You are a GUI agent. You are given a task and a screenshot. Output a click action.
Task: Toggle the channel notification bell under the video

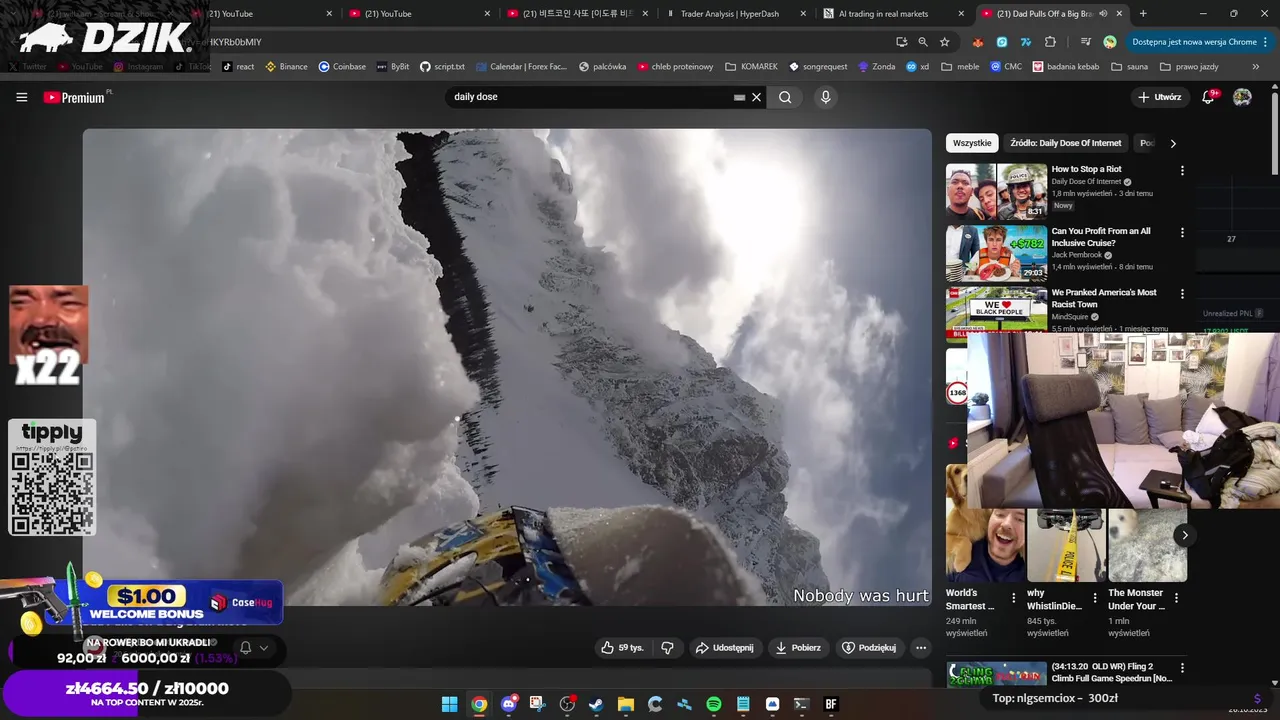coord(245,648)
